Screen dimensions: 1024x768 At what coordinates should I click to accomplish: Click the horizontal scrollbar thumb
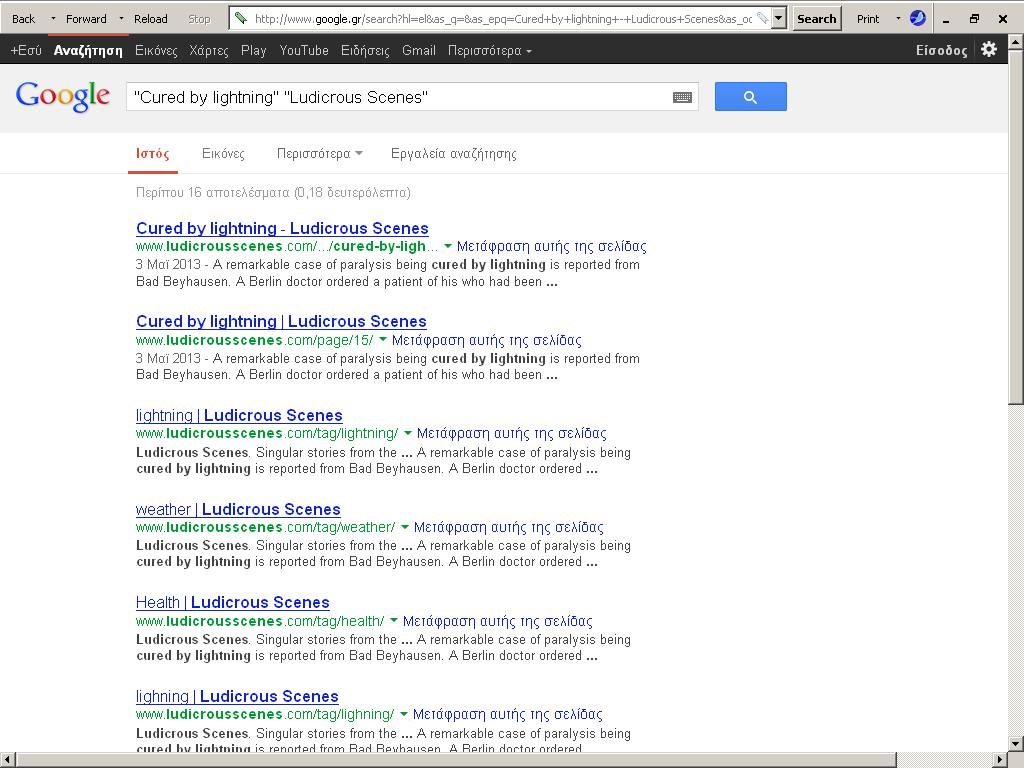click(x=456, y=760)
